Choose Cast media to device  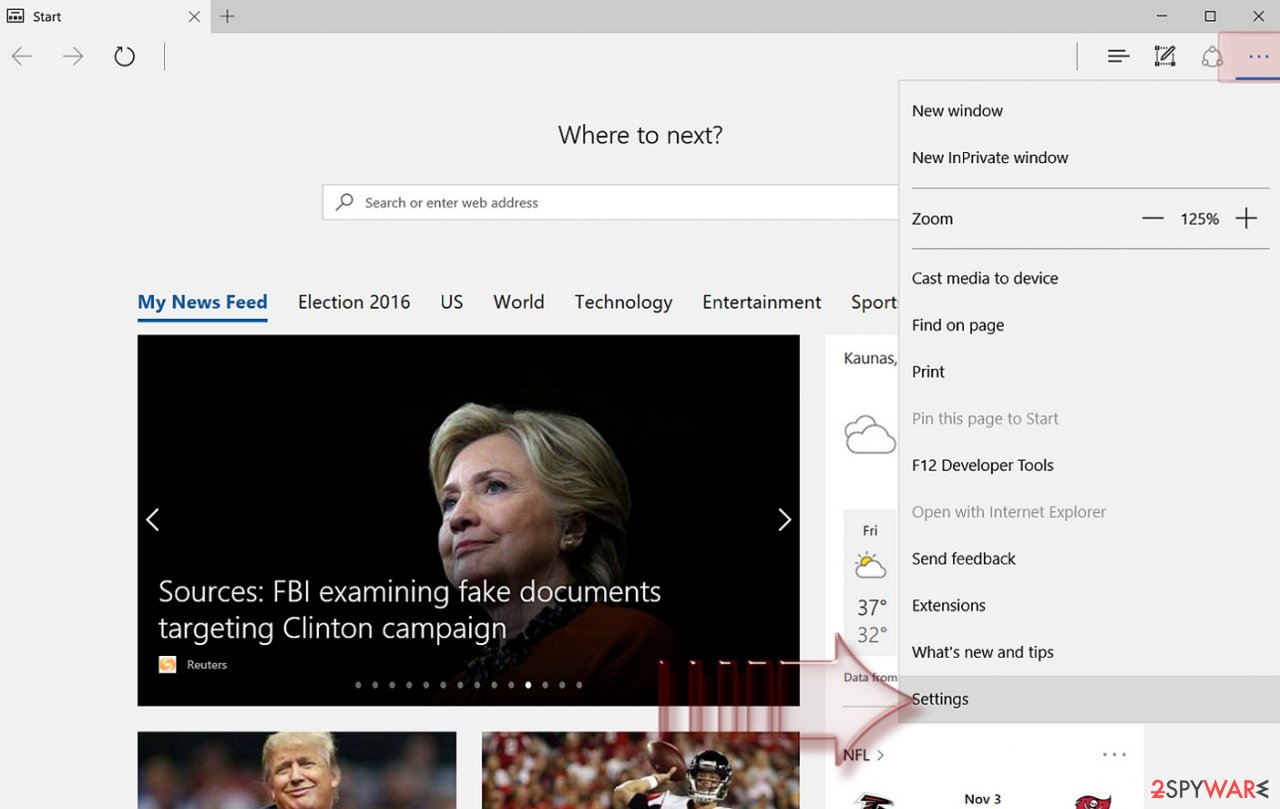pyautogui.click(x=985, y=279)
